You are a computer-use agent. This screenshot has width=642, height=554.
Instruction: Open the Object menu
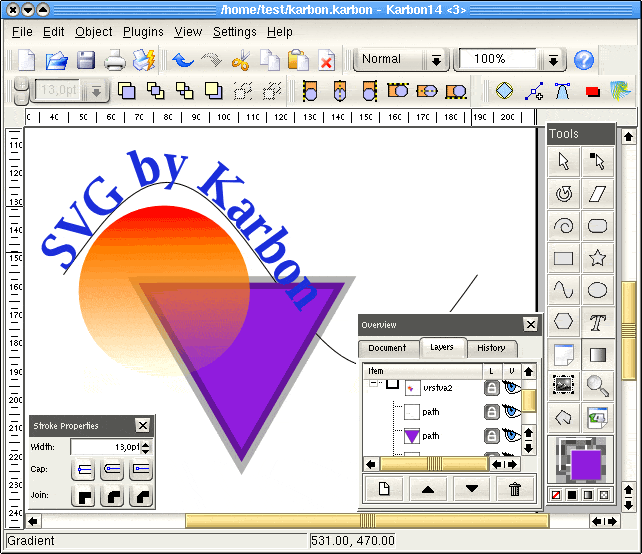point(94,32)
